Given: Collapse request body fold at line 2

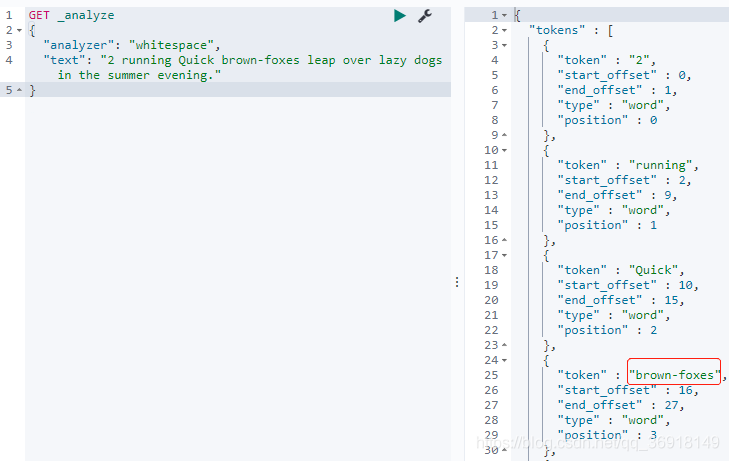Looking at the screenshot, I should coord(20,30).
